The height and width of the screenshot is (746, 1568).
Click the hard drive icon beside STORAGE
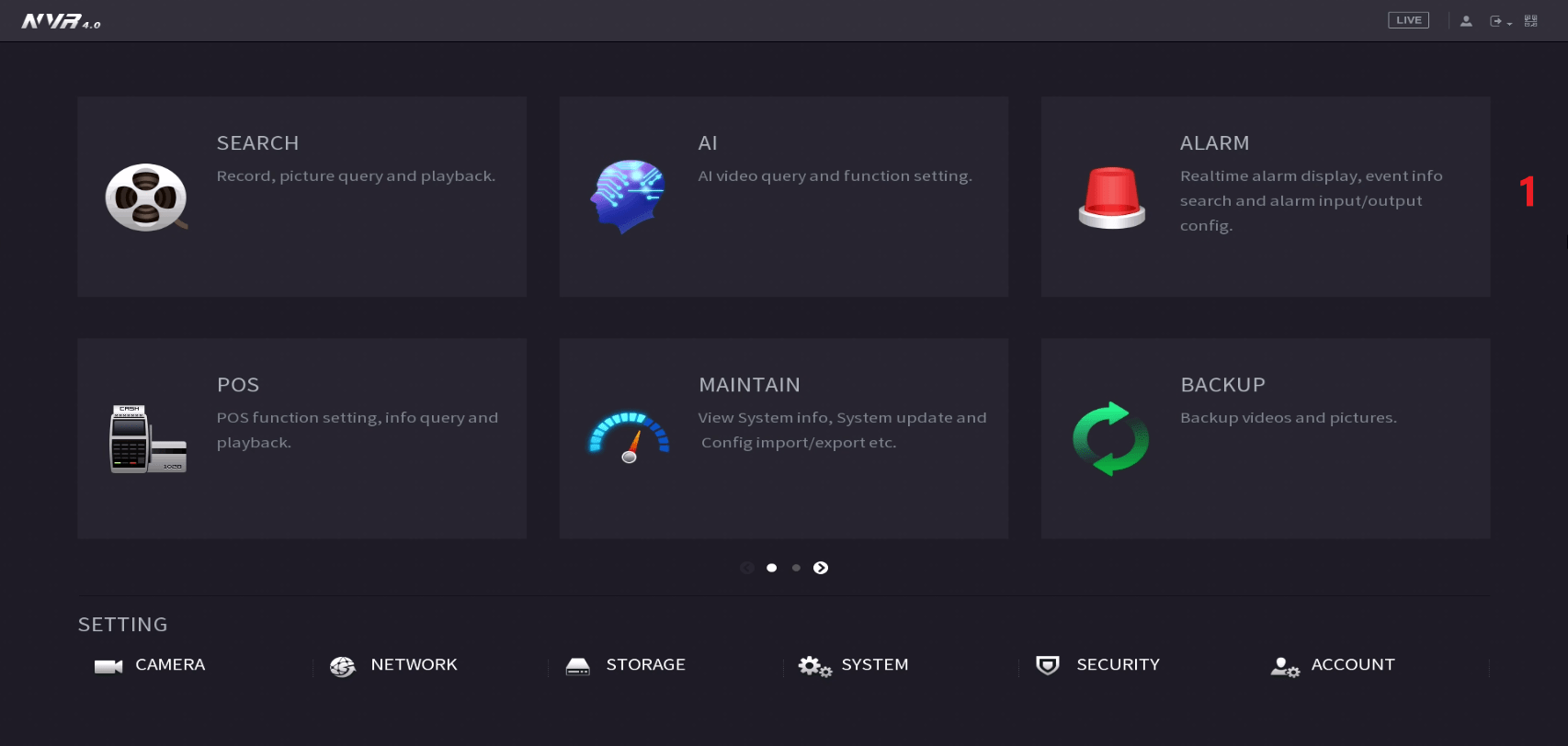[578, 666]
